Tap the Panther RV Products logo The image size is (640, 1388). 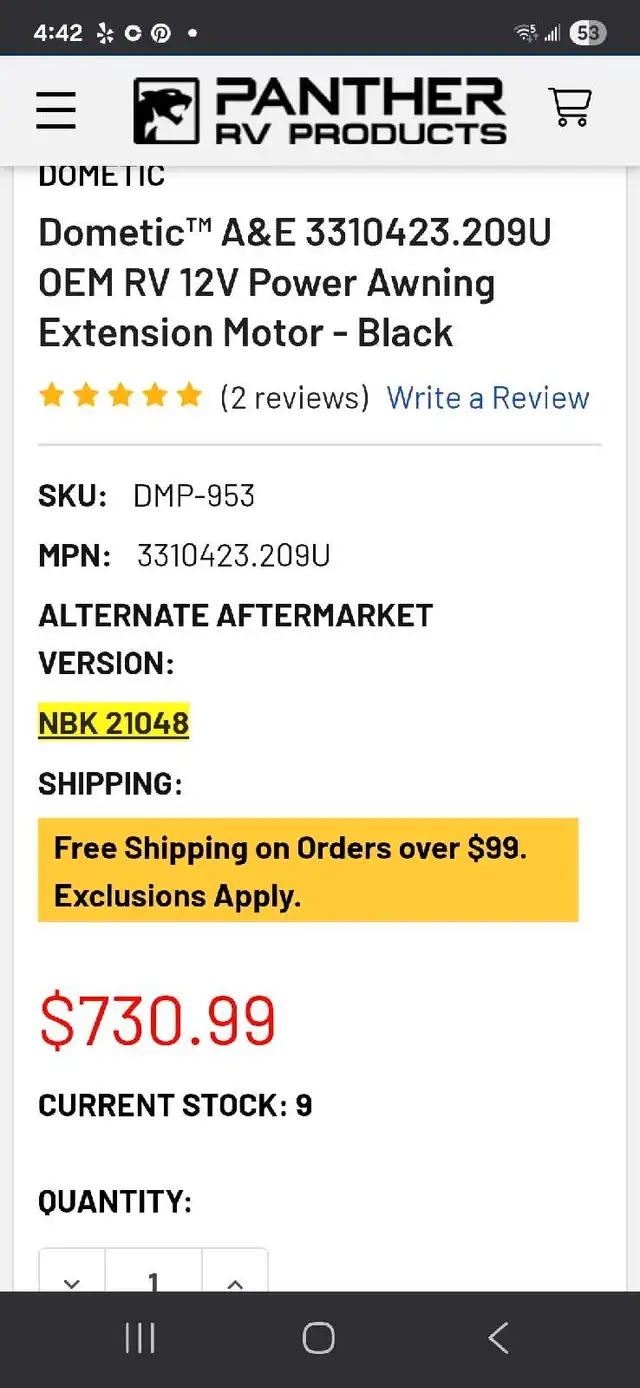pos(320,110)
